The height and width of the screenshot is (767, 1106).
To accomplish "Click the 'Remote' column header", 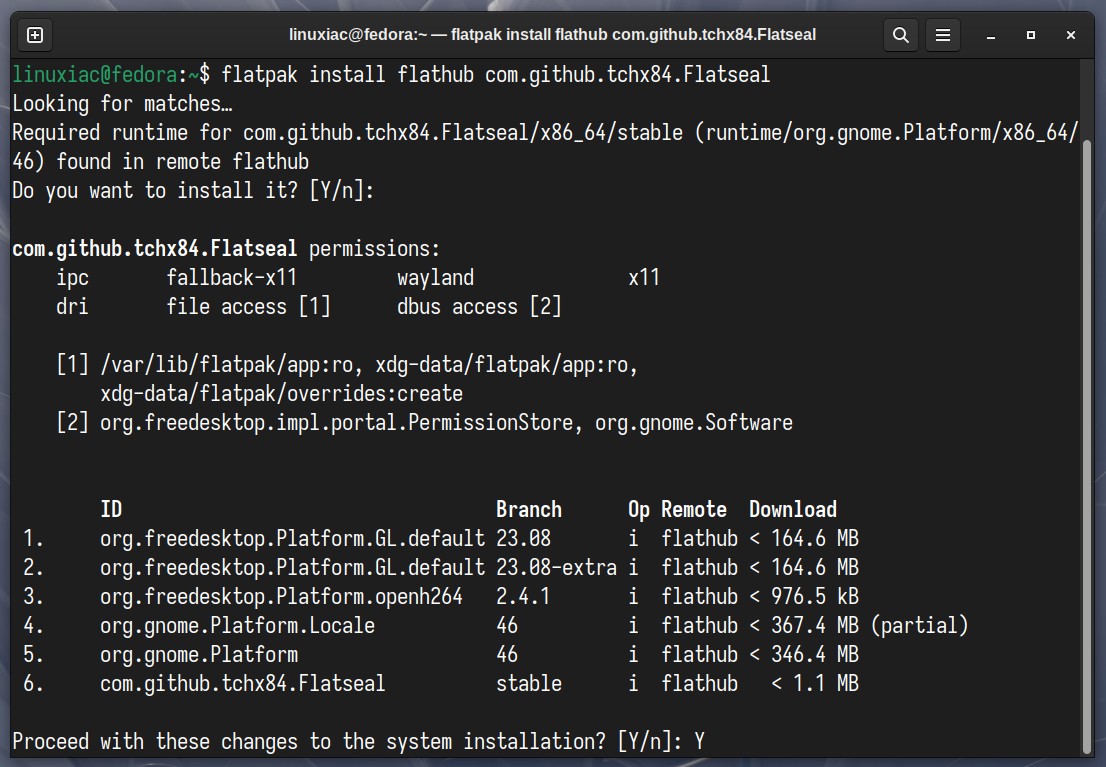I will [x=693, y=509].
